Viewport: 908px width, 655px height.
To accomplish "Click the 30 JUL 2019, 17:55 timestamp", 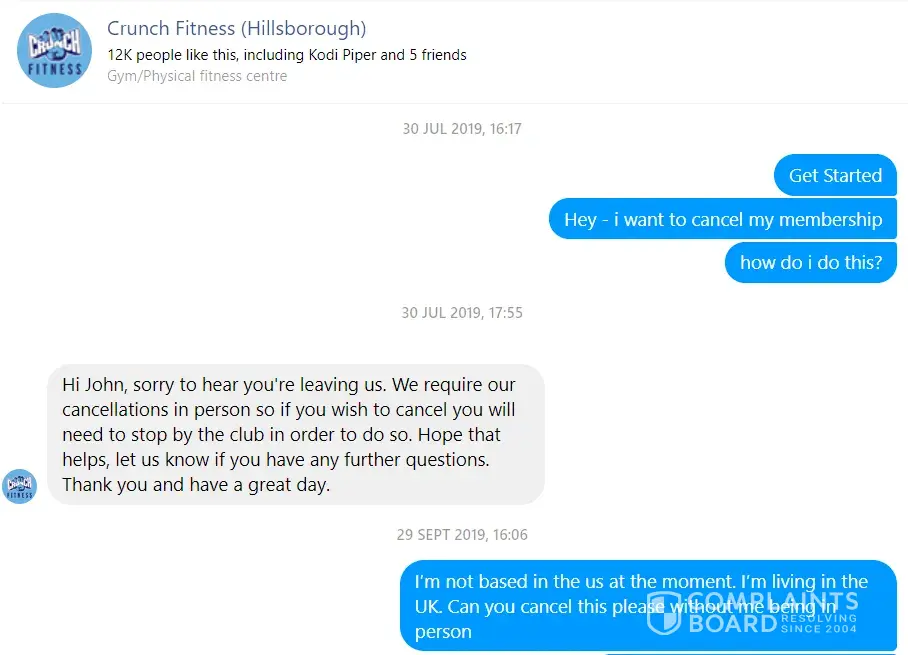I will pos(462,313).
